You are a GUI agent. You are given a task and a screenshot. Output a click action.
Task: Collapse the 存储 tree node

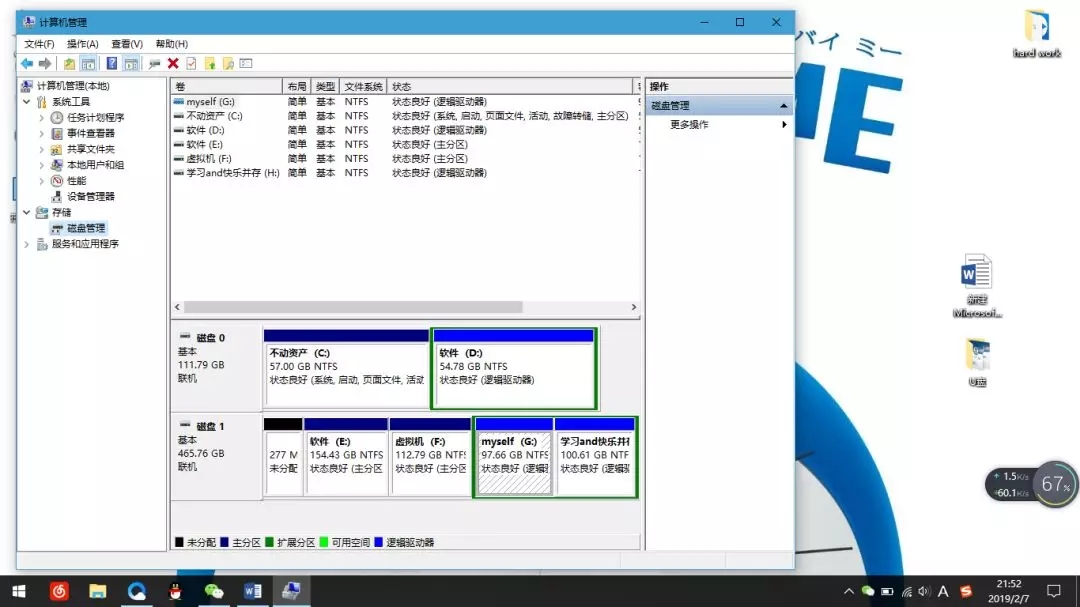coord(26,212)
